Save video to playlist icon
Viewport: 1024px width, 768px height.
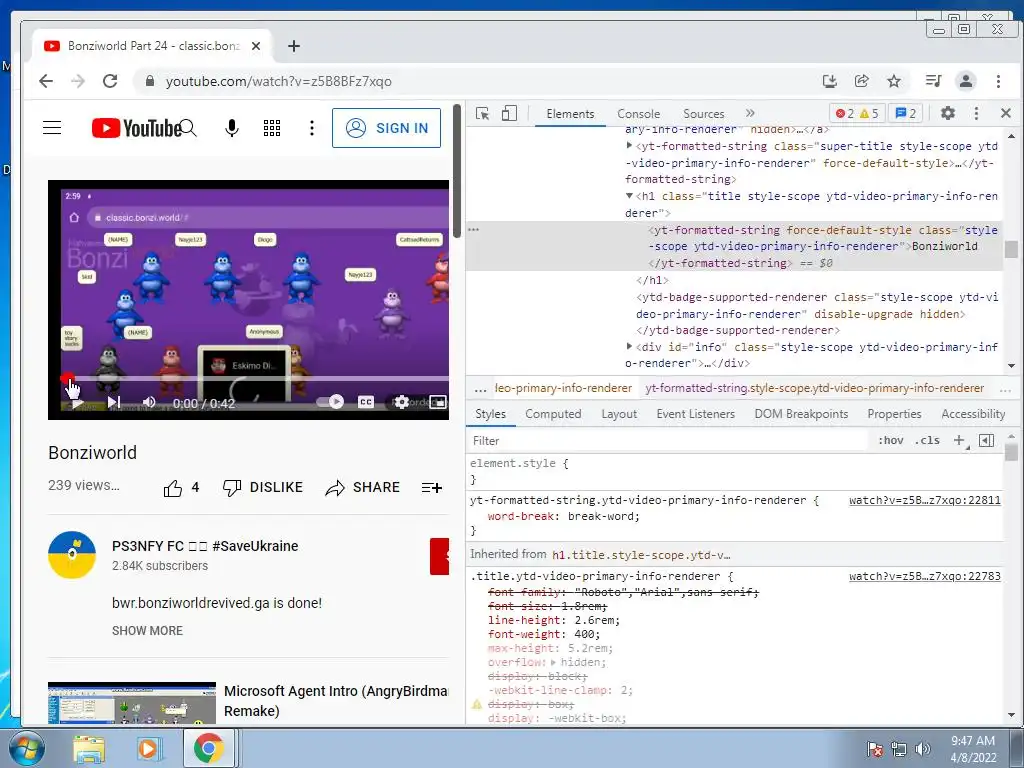coord(432,488)
